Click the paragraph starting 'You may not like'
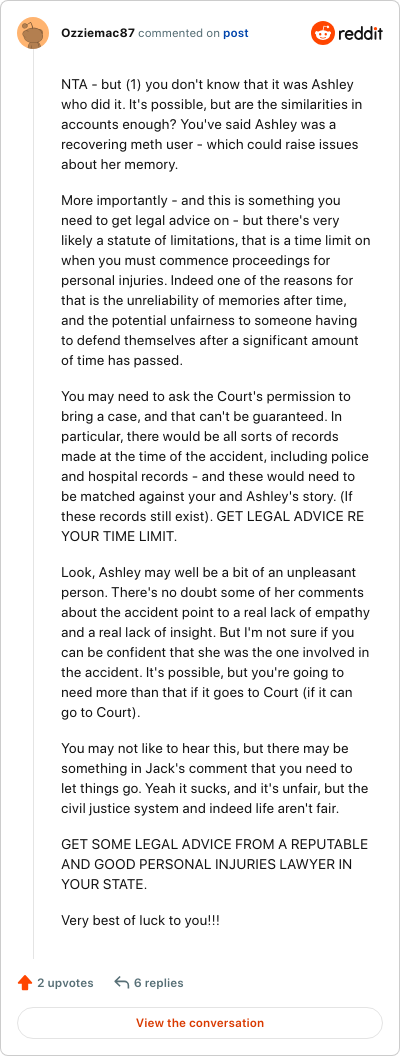Viewport: 400px width, 1056px height. (215, 779)
